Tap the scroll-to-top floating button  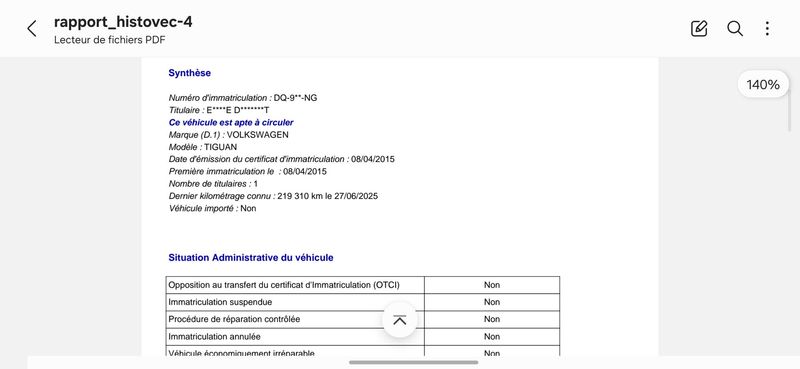click(399, 321)
